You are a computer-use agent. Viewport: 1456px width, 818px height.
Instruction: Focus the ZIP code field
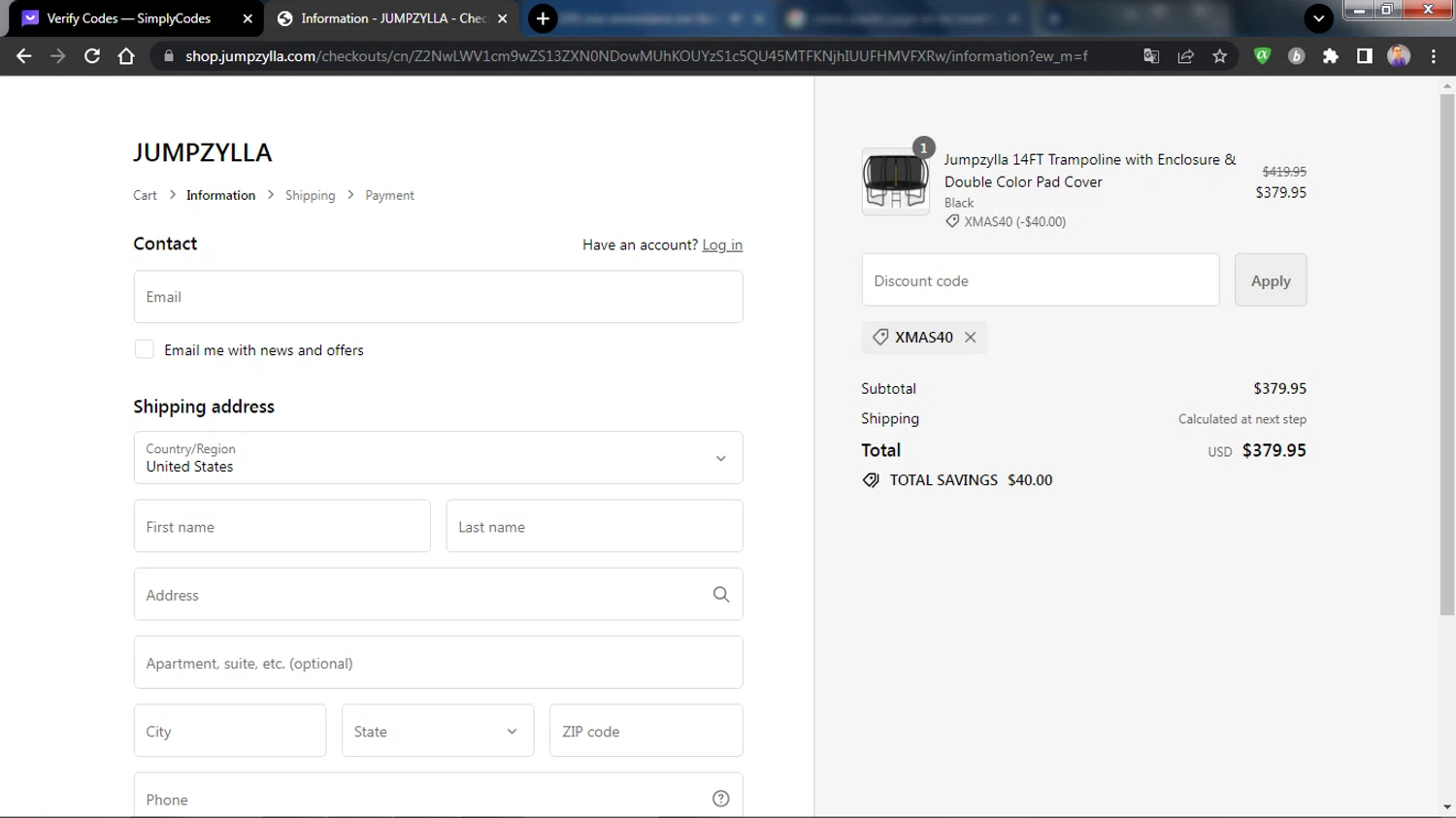point(645,731)
